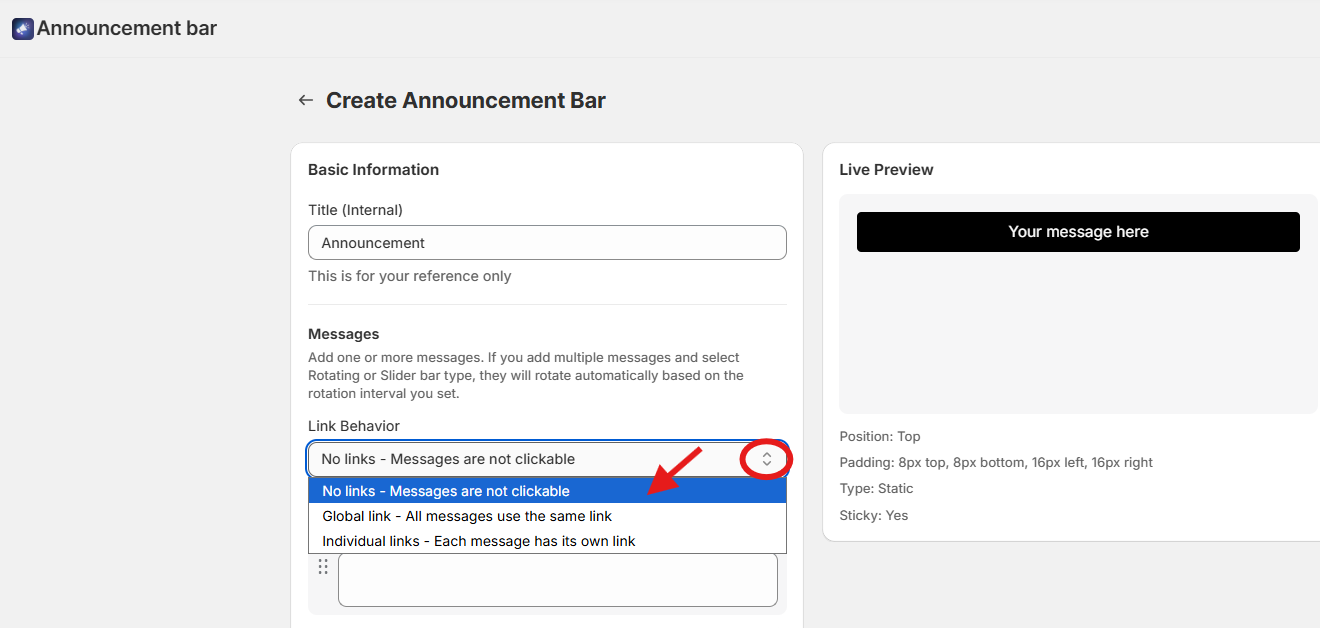Click the 'Basic Information' section heading
Image resolution: width=1320 pixels, height=628 pixels.
373,170
